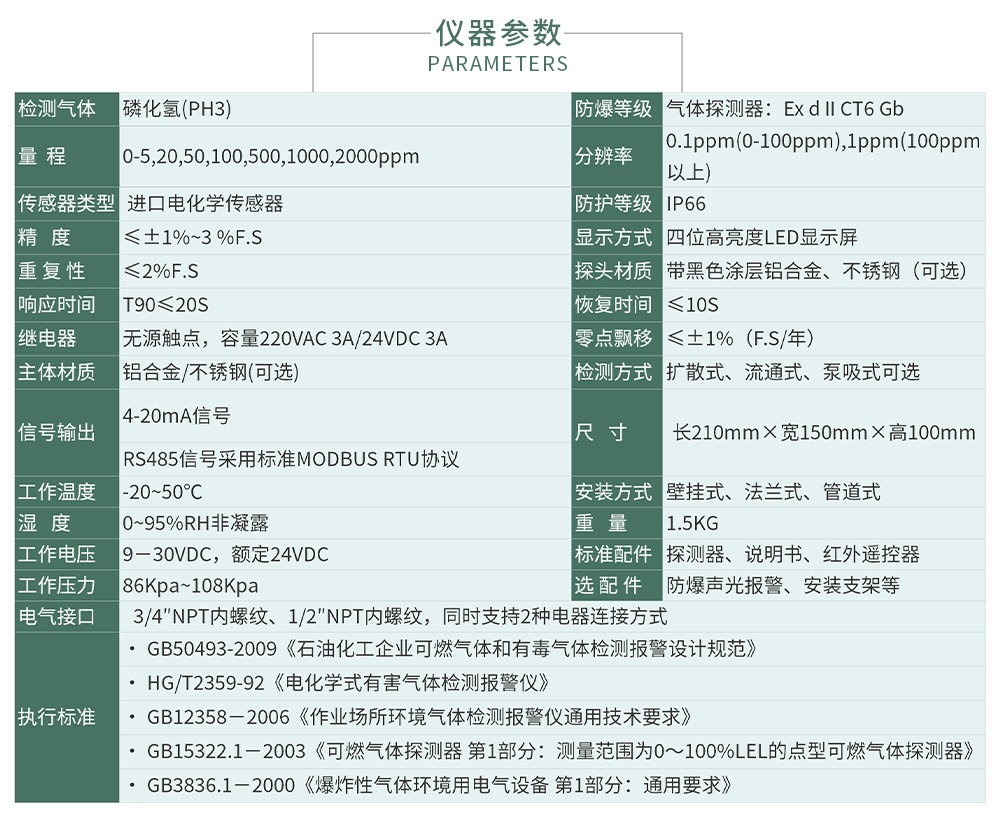Select the PARAMETERS subtitle text
Screen dimensions: 1000x825
pos(497,63)
